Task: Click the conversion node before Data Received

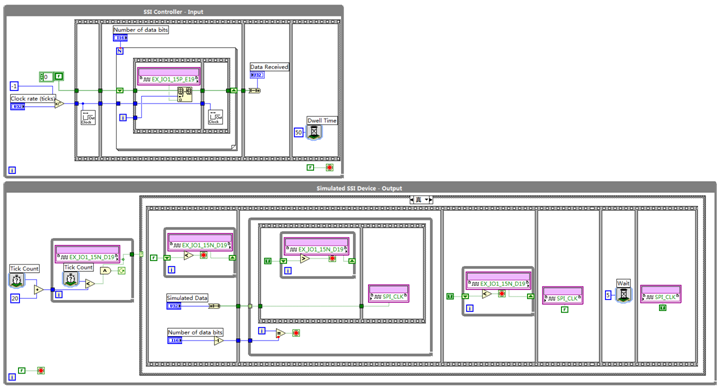Action: click(x=255, y=91)
